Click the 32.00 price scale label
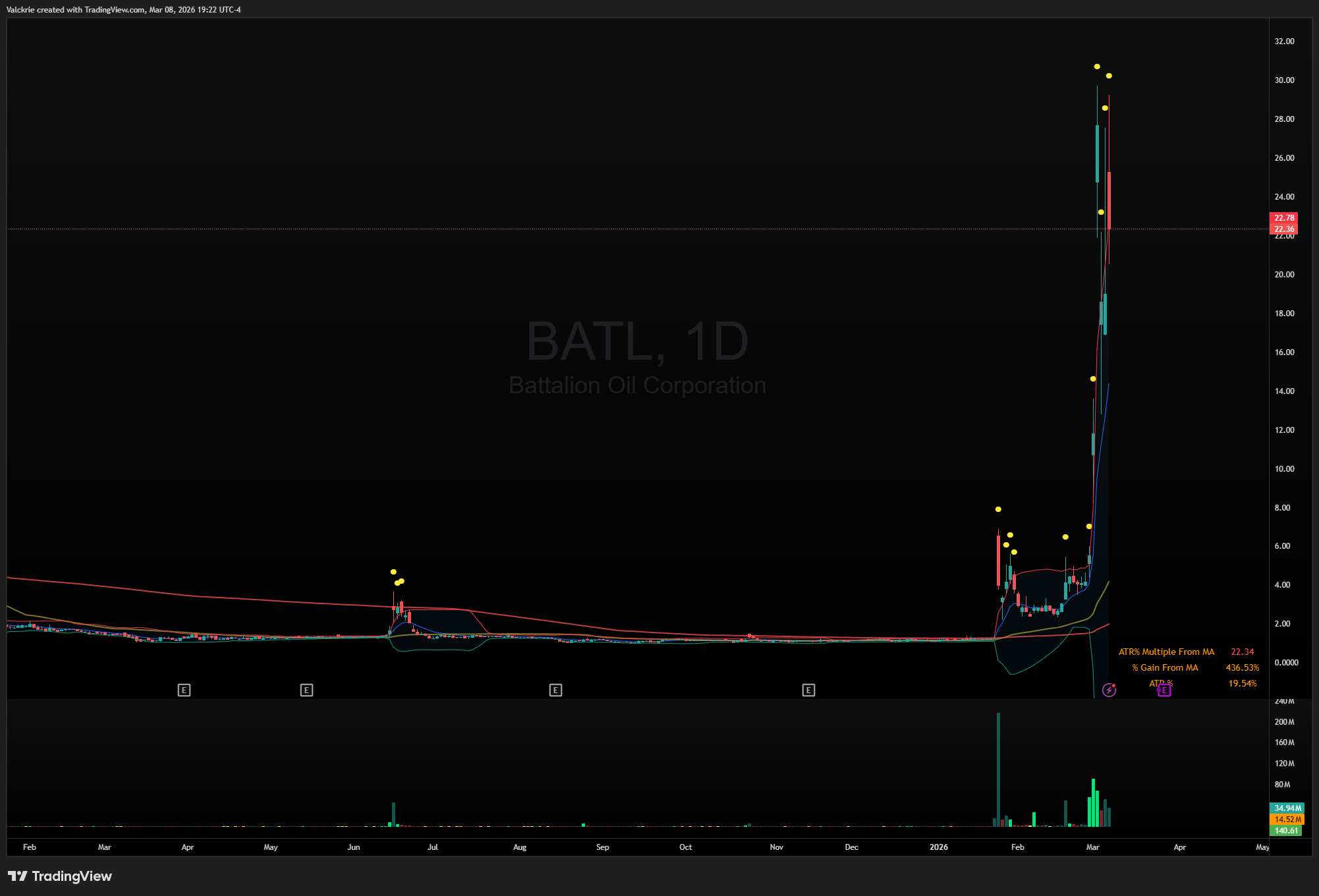The image size is (1319, 896). [1284, 41]
